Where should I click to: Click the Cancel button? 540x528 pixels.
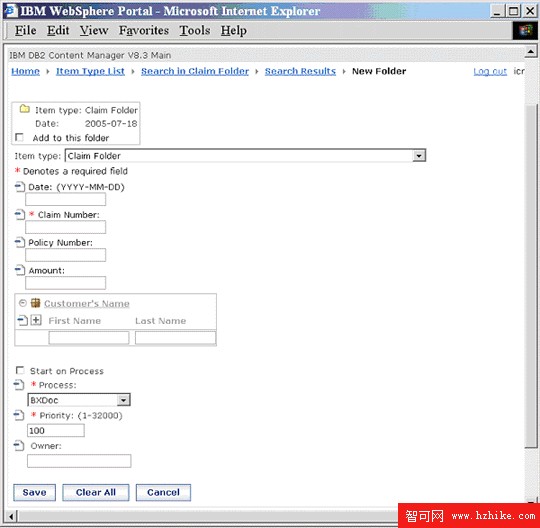tap(163, 492)
